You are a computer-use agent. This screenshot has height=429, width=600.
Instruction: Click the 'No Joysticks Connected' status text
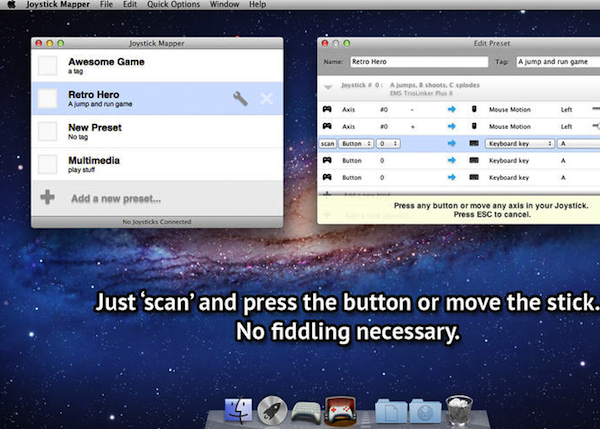157,222
